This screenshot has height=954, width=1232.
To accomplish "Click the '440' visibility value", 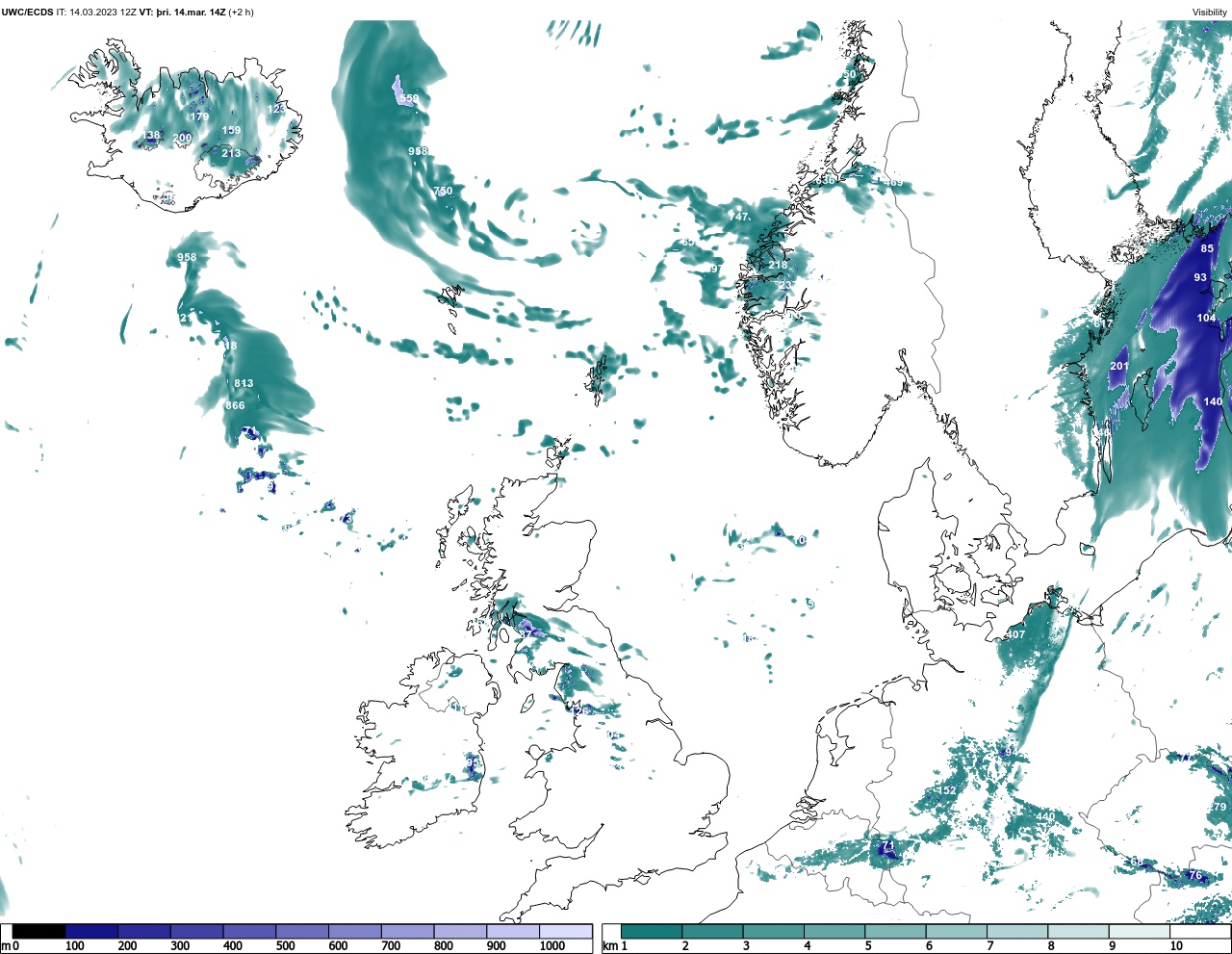I will tap(1044, 817).
